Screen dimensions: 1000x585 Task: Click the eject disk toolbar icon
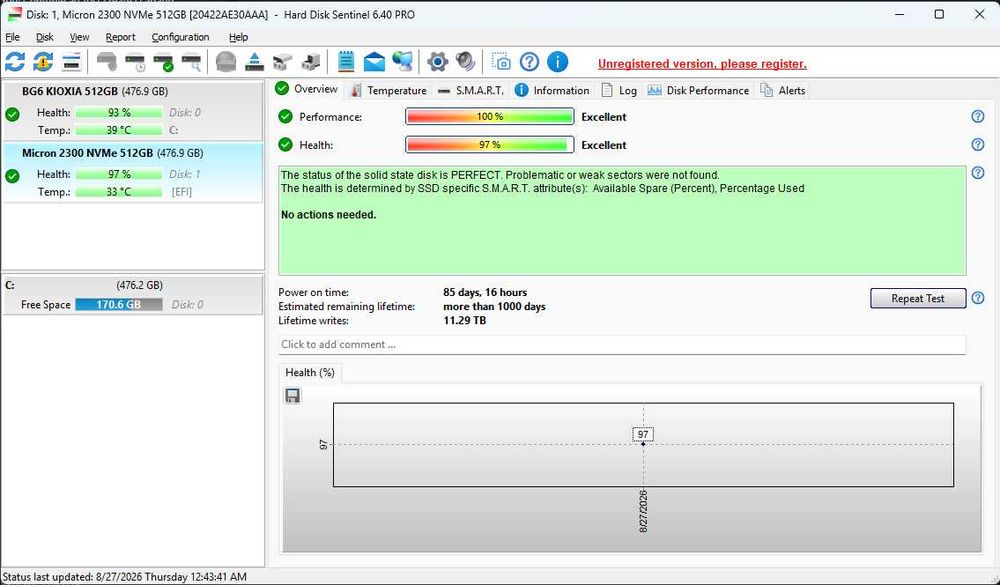[254, 62]
